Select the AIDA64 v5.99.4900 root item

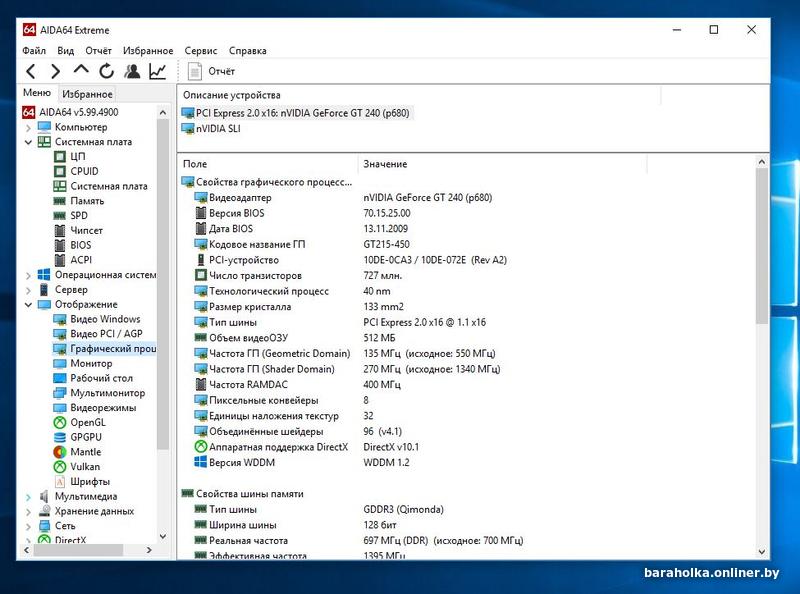click(70, 112)
